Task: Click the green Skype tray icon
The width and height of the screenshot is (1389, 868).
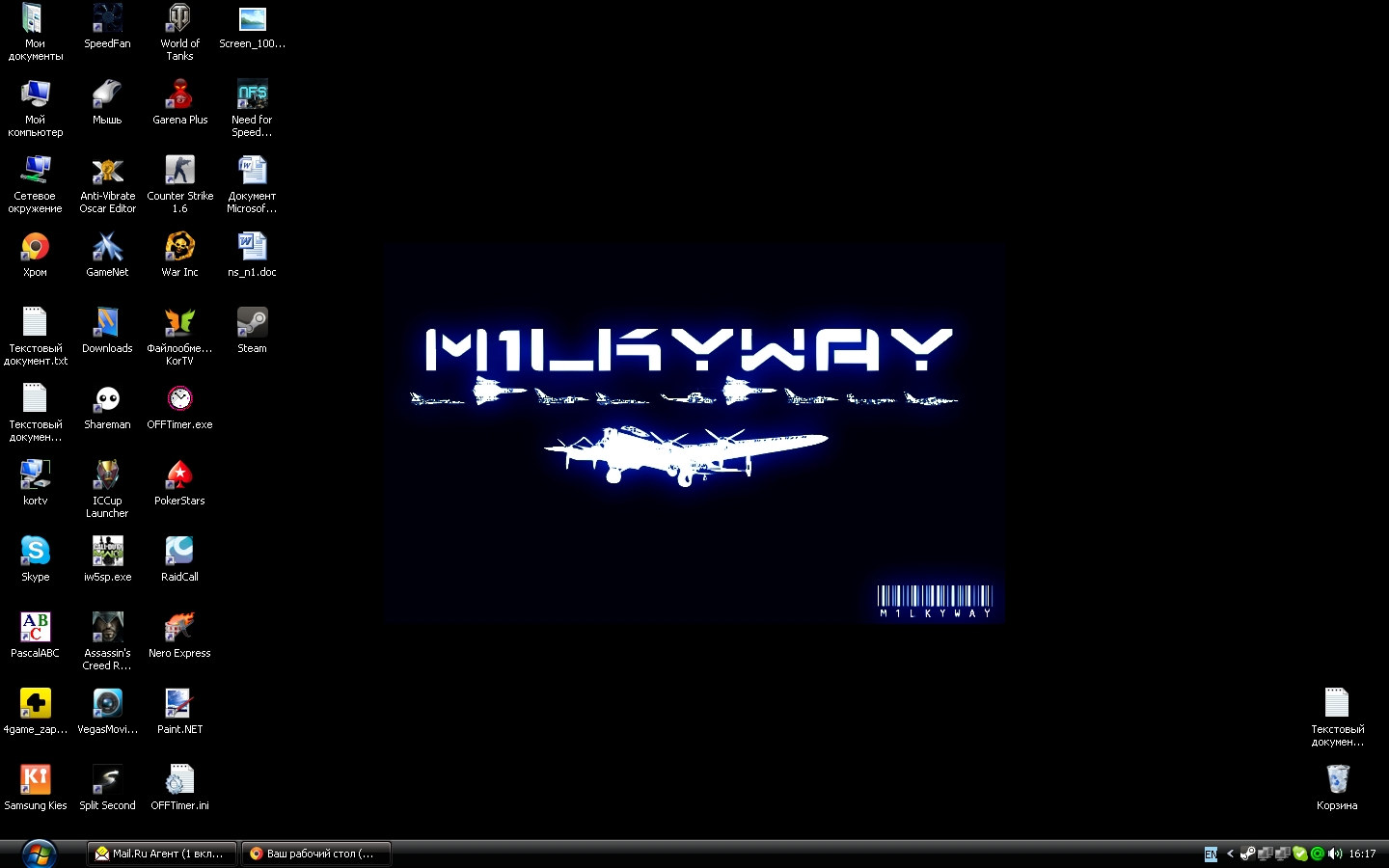Action: pos(1299,854)
